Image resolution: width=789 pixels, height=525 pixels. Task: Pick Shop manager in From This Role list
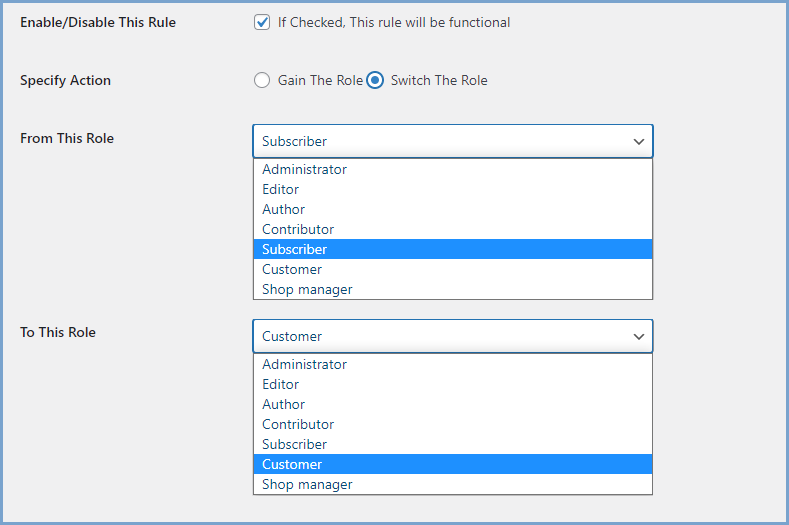(x=307, y=289)
